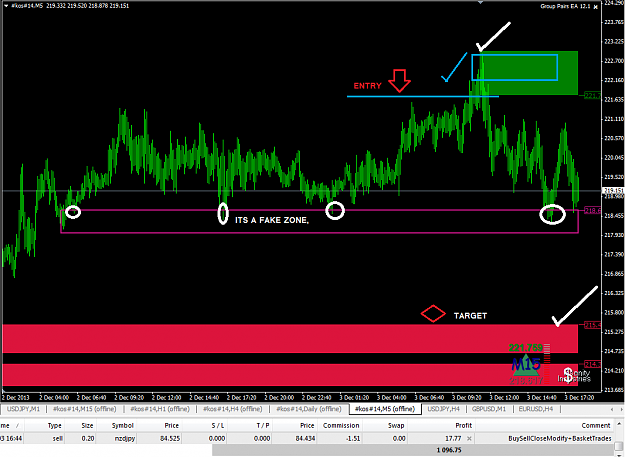Sort trades by the Symbol column header

(x=116, y=426)
